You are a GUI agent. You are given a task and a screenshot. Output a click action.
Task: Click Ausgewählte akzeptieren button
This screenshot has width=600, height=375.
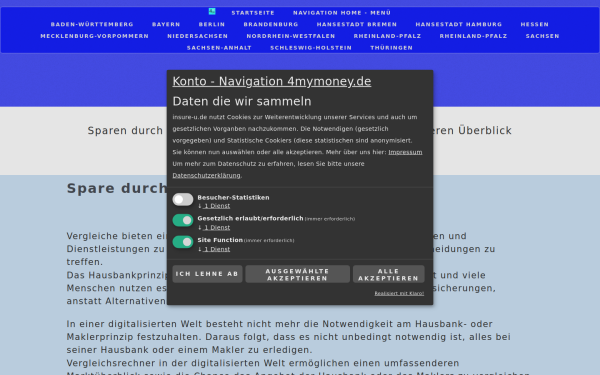[297, 274]
